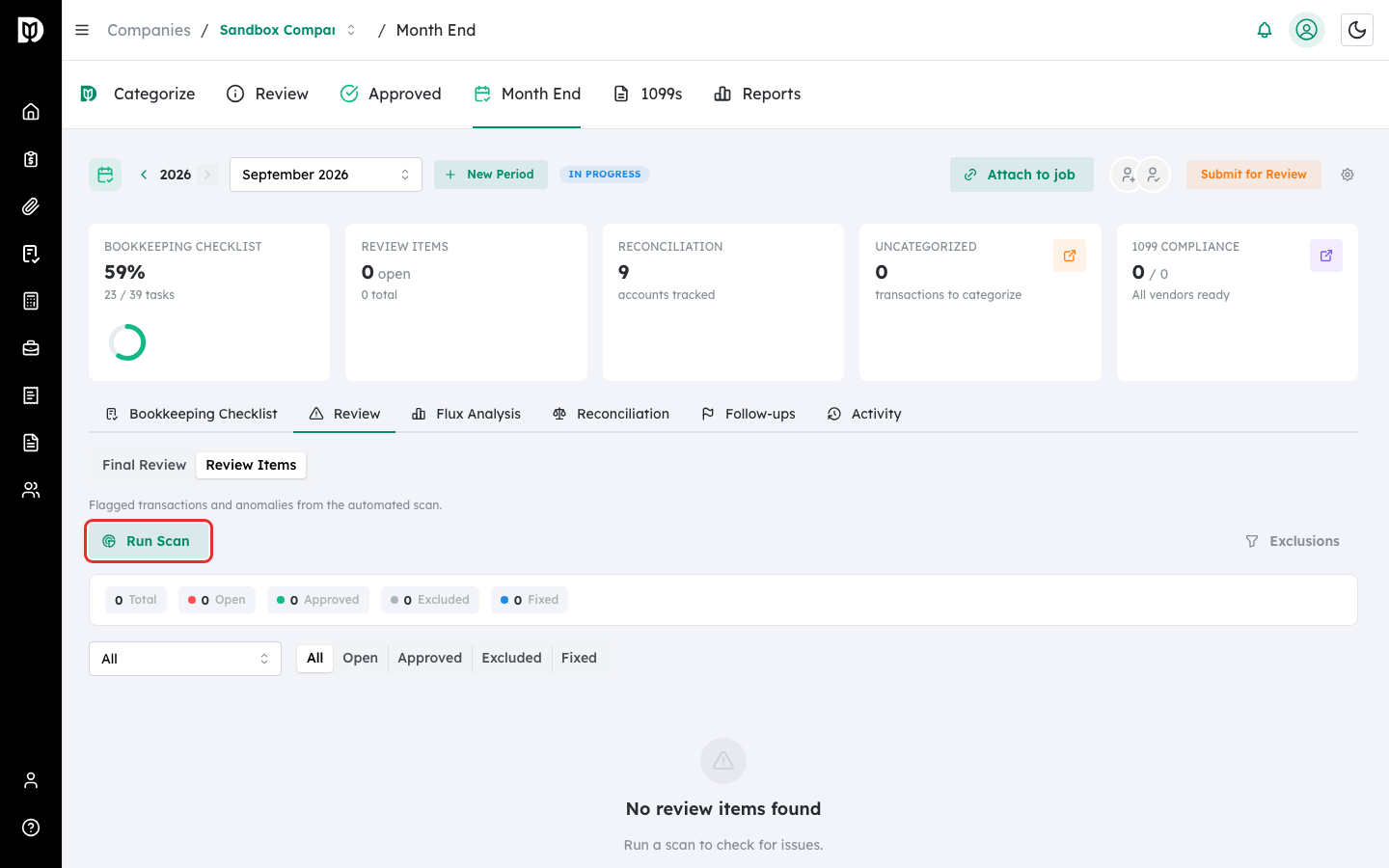Screen dimensions: 1389x868
Task: Select the Final Review segment
Action: click(x=145, y=465)
